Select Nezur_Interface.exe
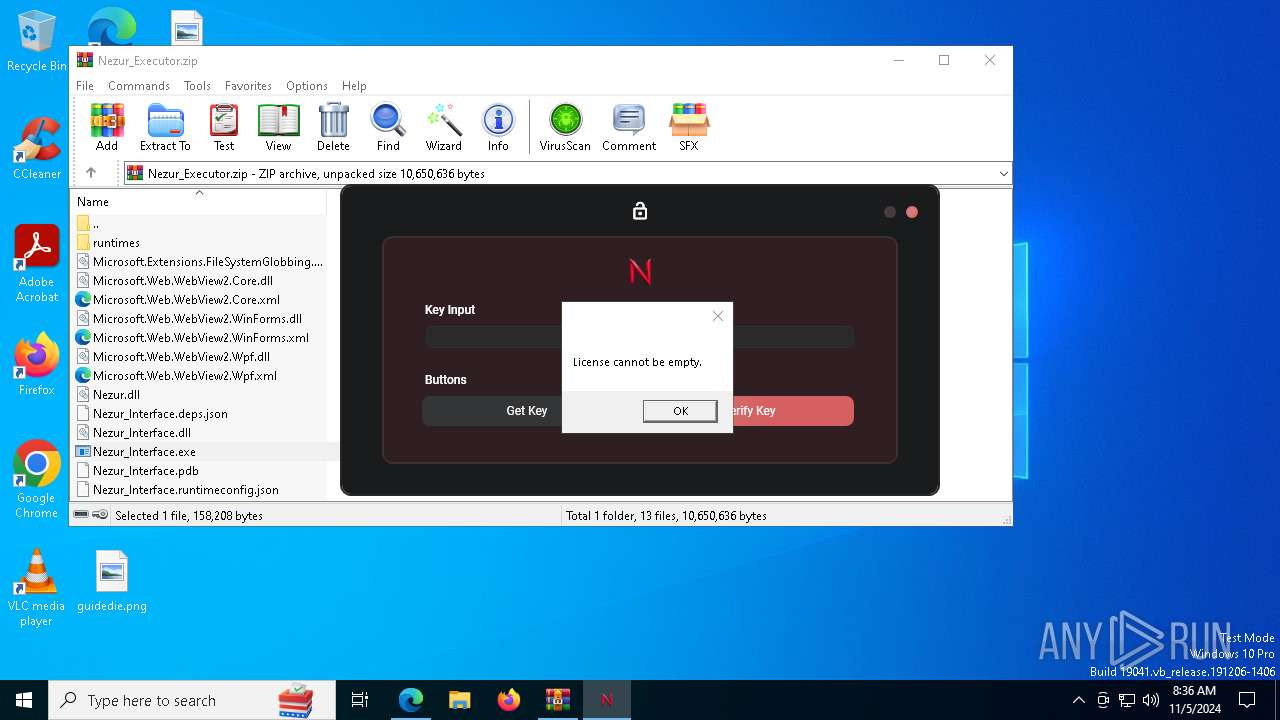The width and height of the screenshot is (1280, 720). pos(199,452)
